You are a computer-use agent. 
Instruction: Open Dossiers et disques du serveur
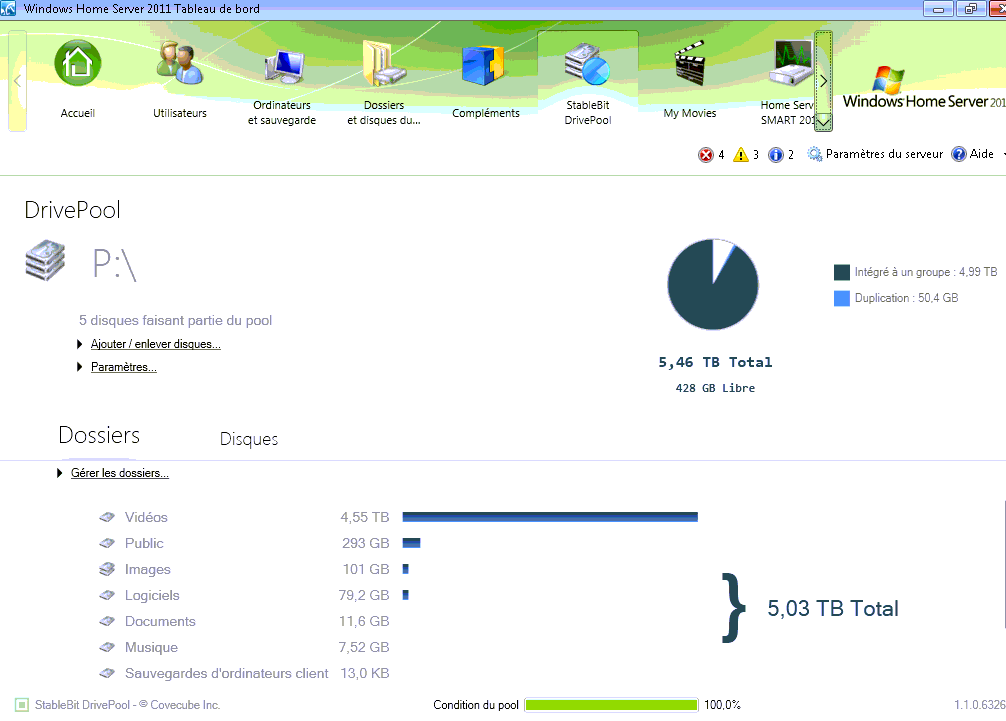384,63
